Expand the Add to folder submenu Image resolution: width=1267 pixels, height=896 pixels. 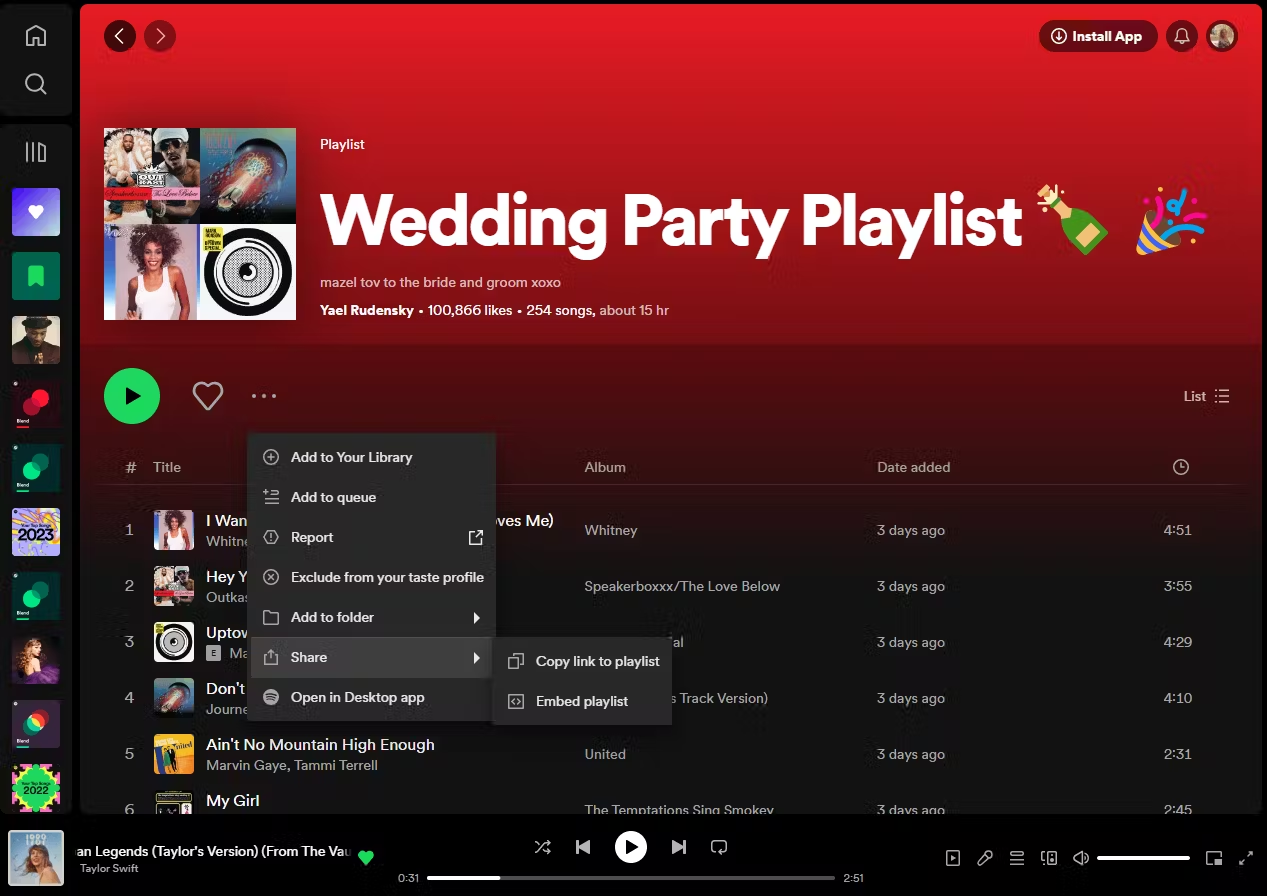372,617
